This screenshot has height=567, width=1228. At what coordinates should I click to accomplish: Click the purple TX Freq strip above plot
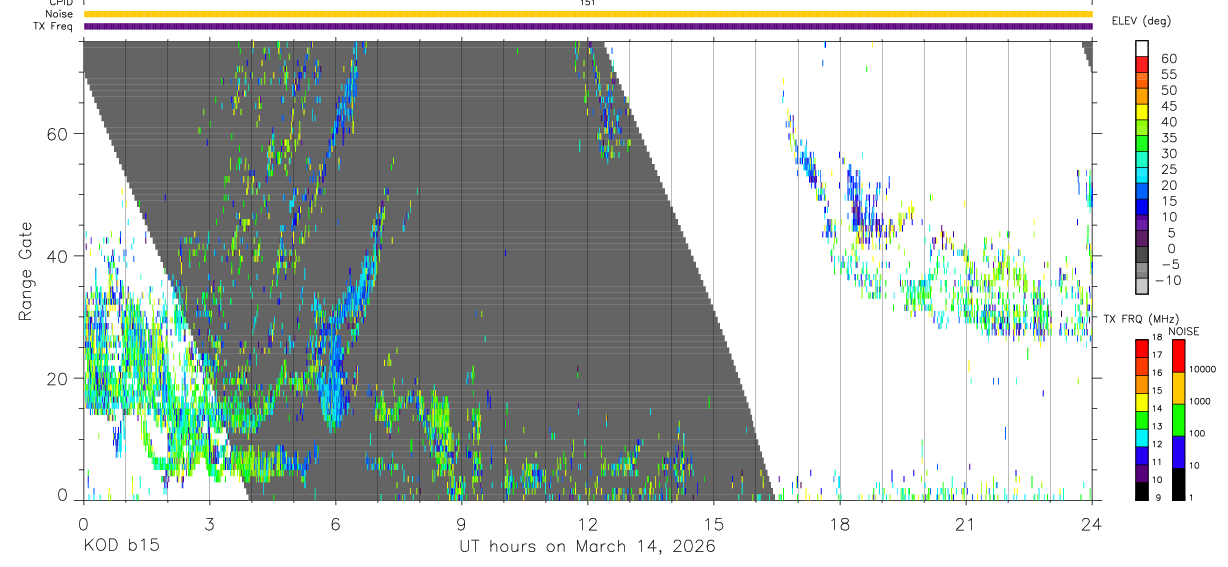[x=587, y=26]
